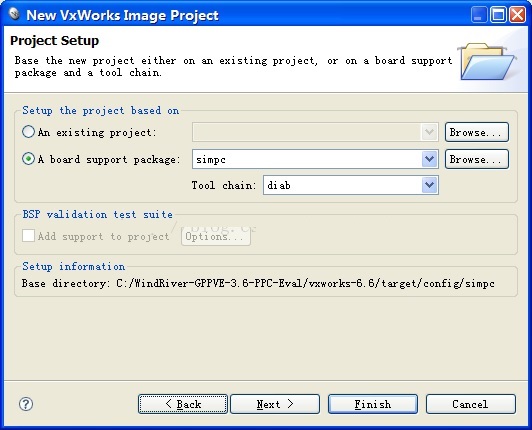Viewport: 532px width, 430px height.
Task: Click the open folder wizard image
Action: (x=487, y=61)
